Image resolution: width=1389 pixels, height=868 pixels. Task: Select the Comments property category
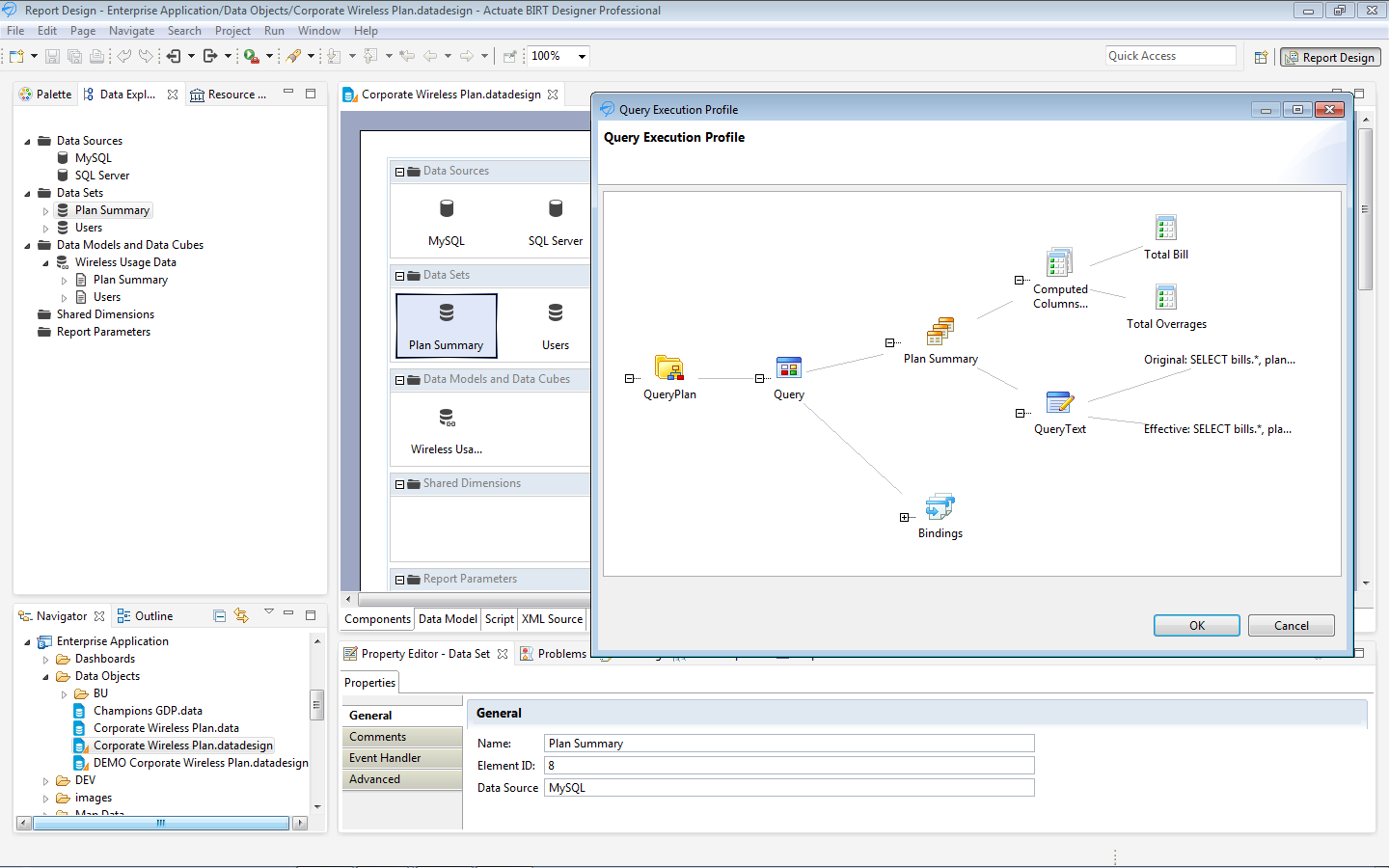(402, 737)
